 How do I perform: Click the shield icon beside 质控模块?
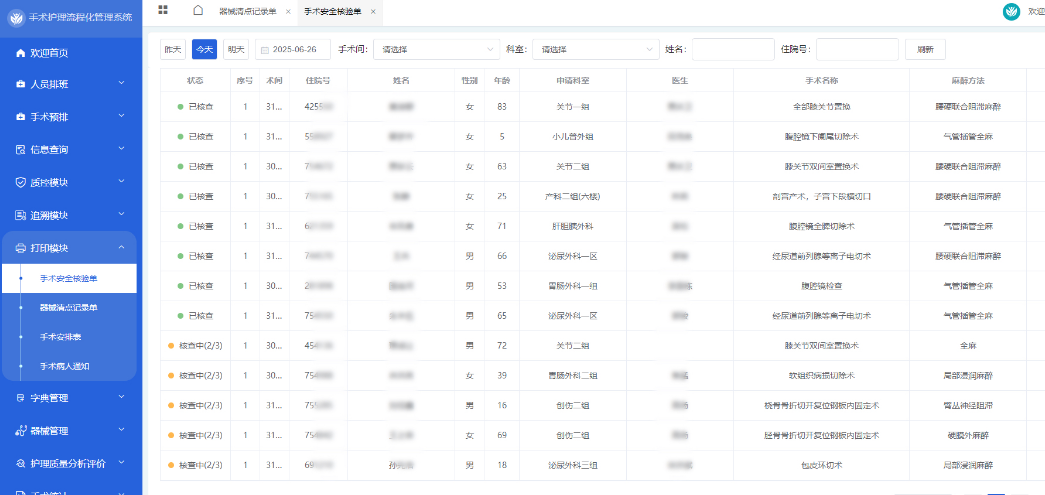[x=20, y=182]
